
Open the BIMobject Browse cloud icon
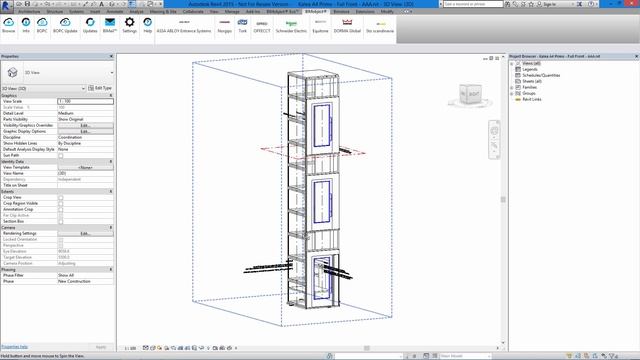click(9, 25)
